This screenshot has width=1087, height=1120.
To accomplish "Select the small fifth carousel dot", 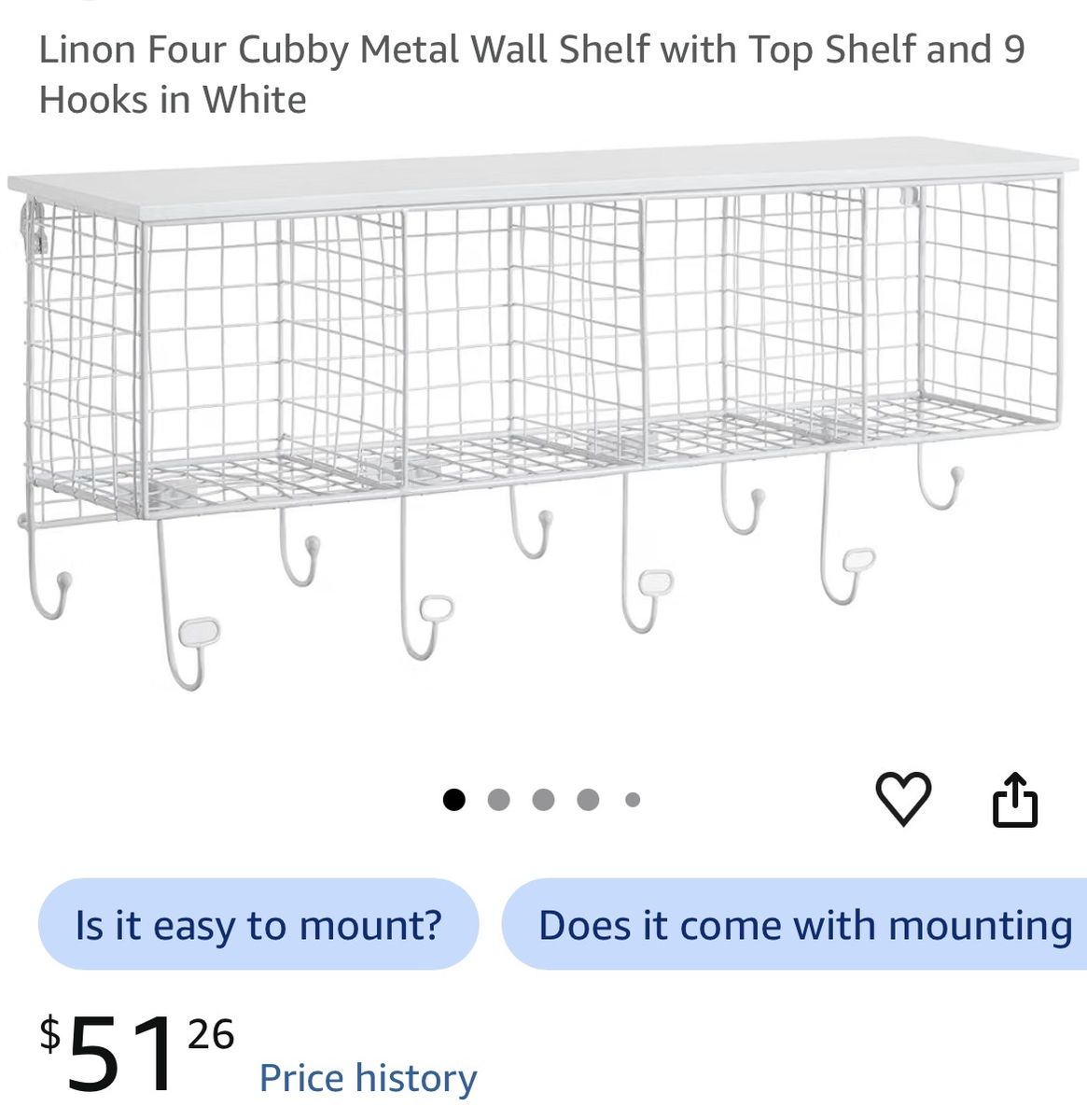I will click(633, 800).
